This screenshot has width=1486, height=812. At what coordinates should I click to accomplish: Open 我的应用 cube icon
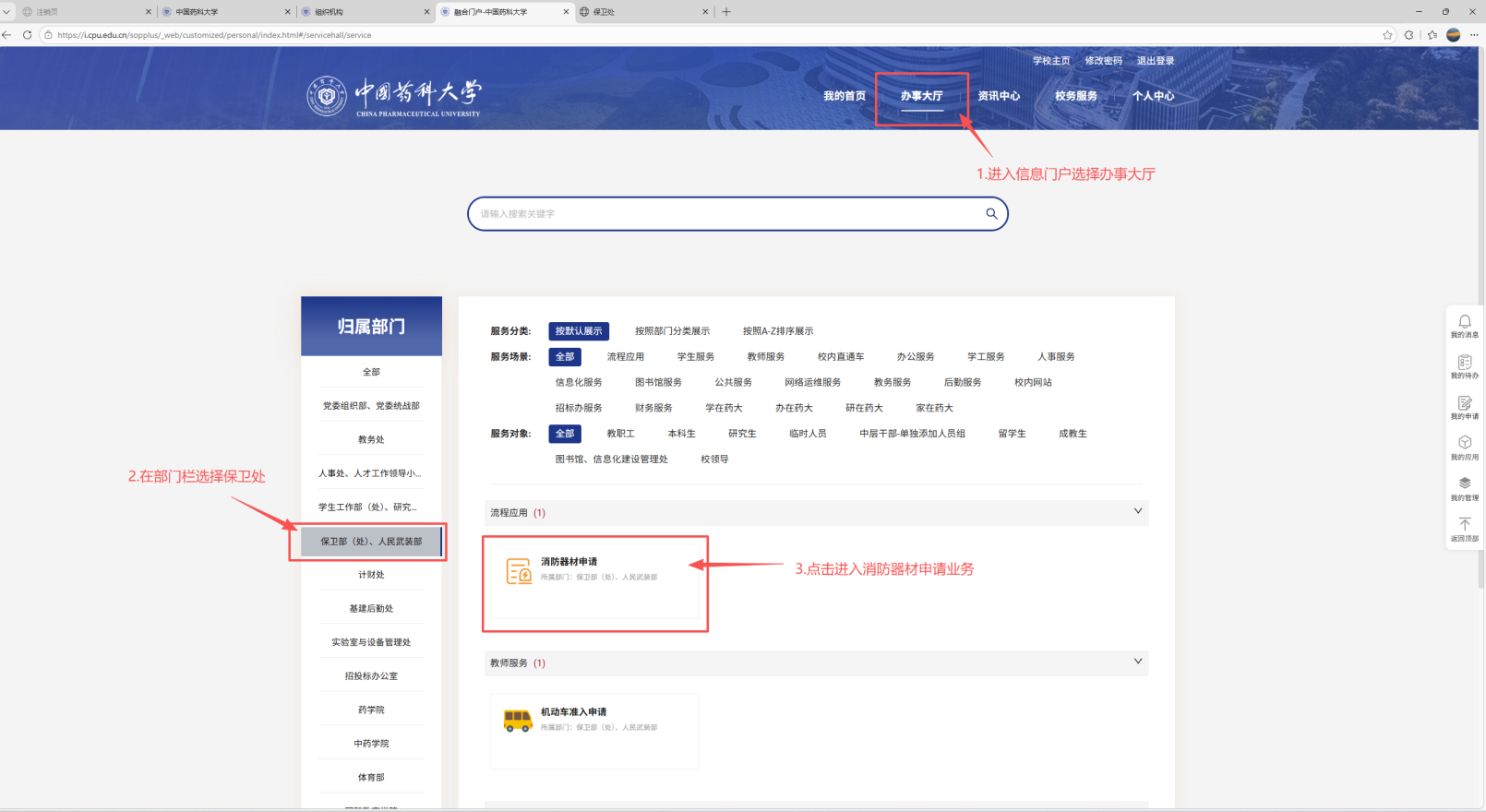point(1464,443)
